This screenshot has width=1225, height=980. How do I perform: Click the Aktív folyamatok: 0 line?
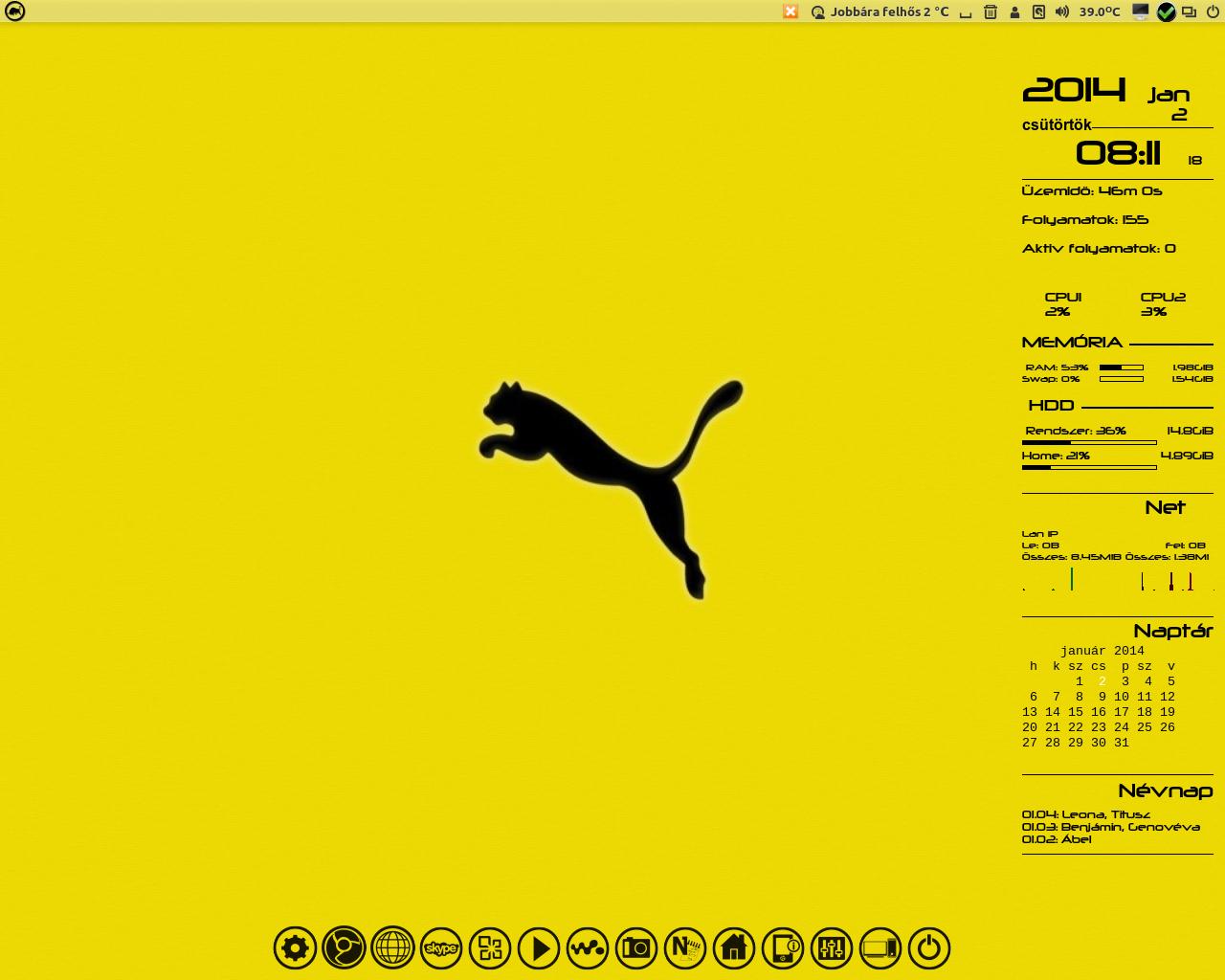tap(1099, 248)
